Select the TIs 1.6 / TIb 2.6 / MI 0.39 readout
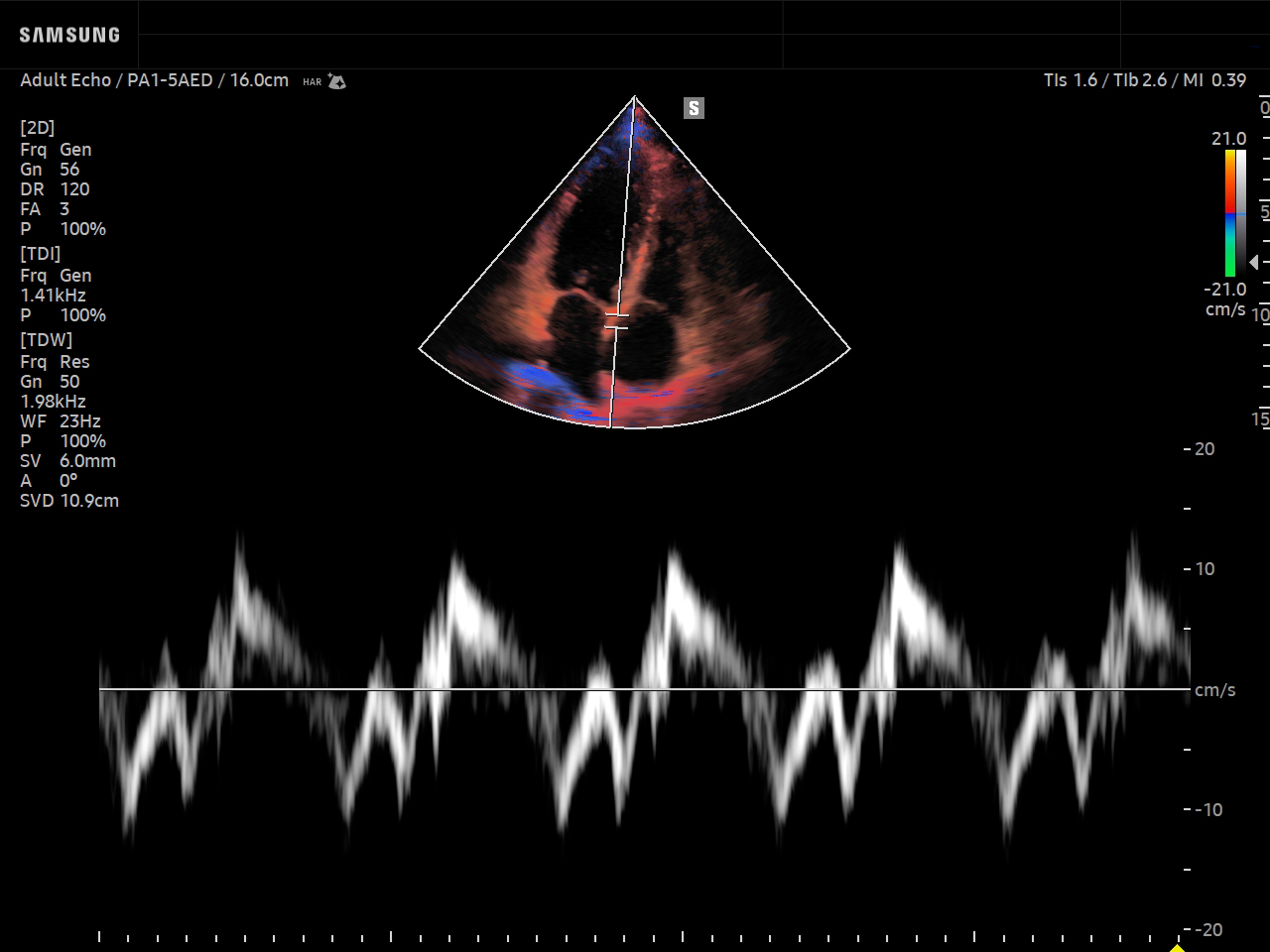The width and height of the screenshot is (1270, 952). [1145, 80]
